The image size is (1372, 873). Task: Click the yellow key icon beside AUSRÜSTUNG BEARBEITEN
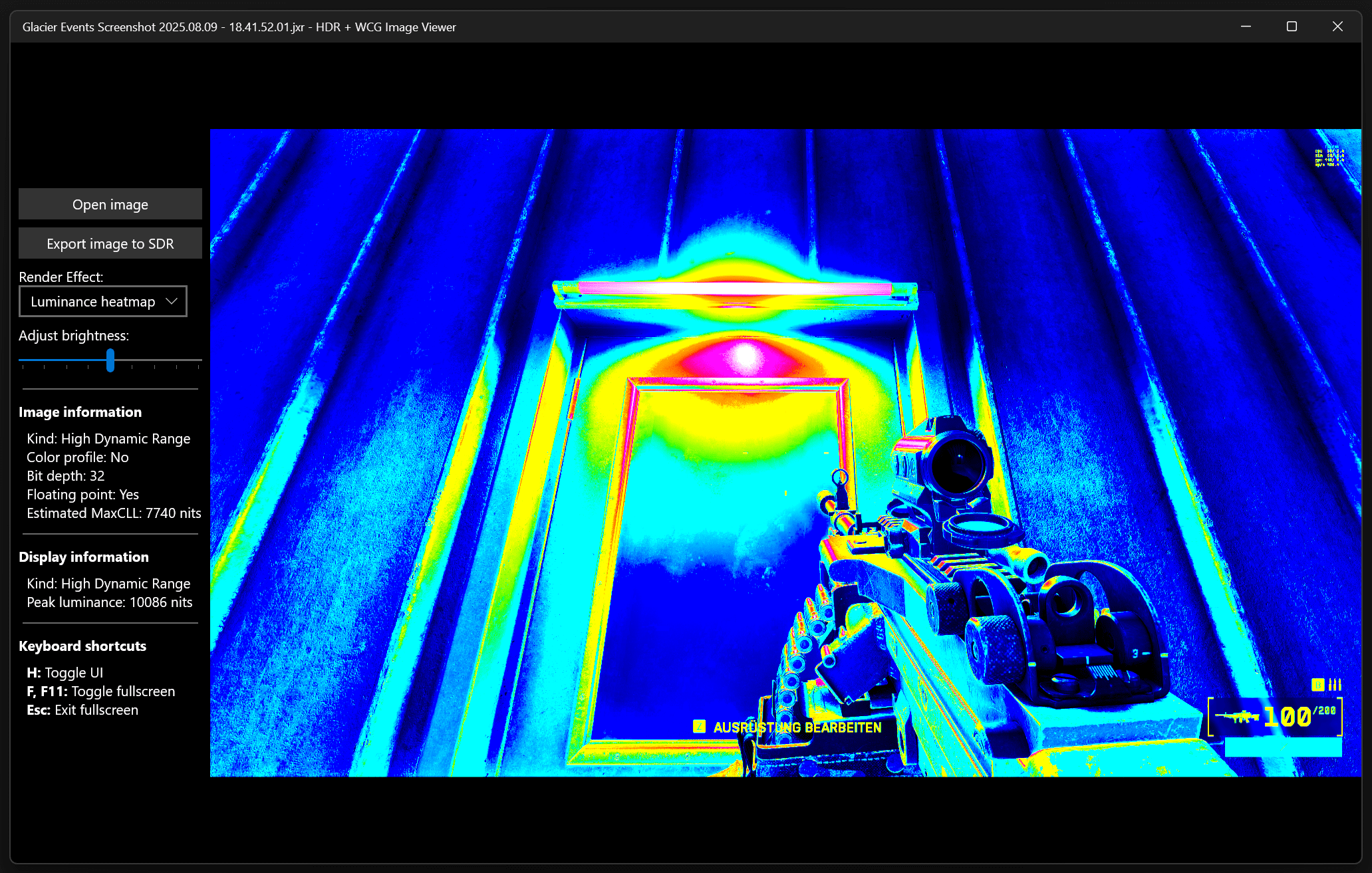pos(699,727)
